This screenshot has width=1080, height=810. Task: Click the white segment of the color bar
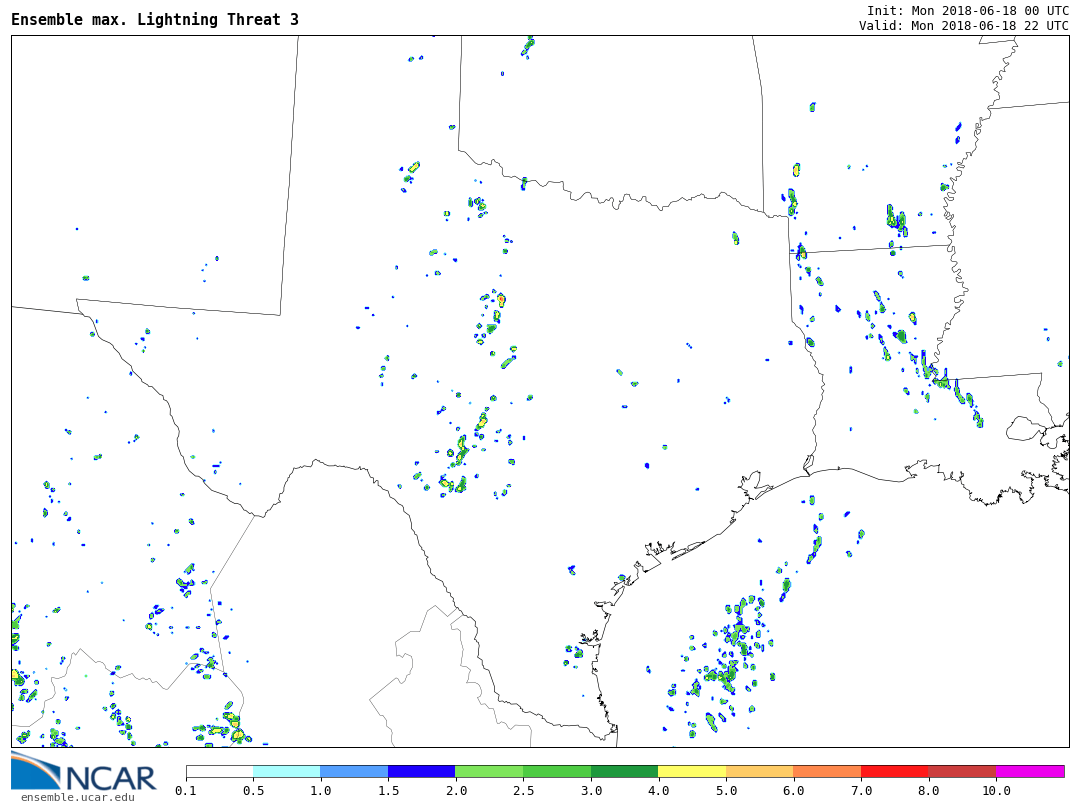pos(219,771)
